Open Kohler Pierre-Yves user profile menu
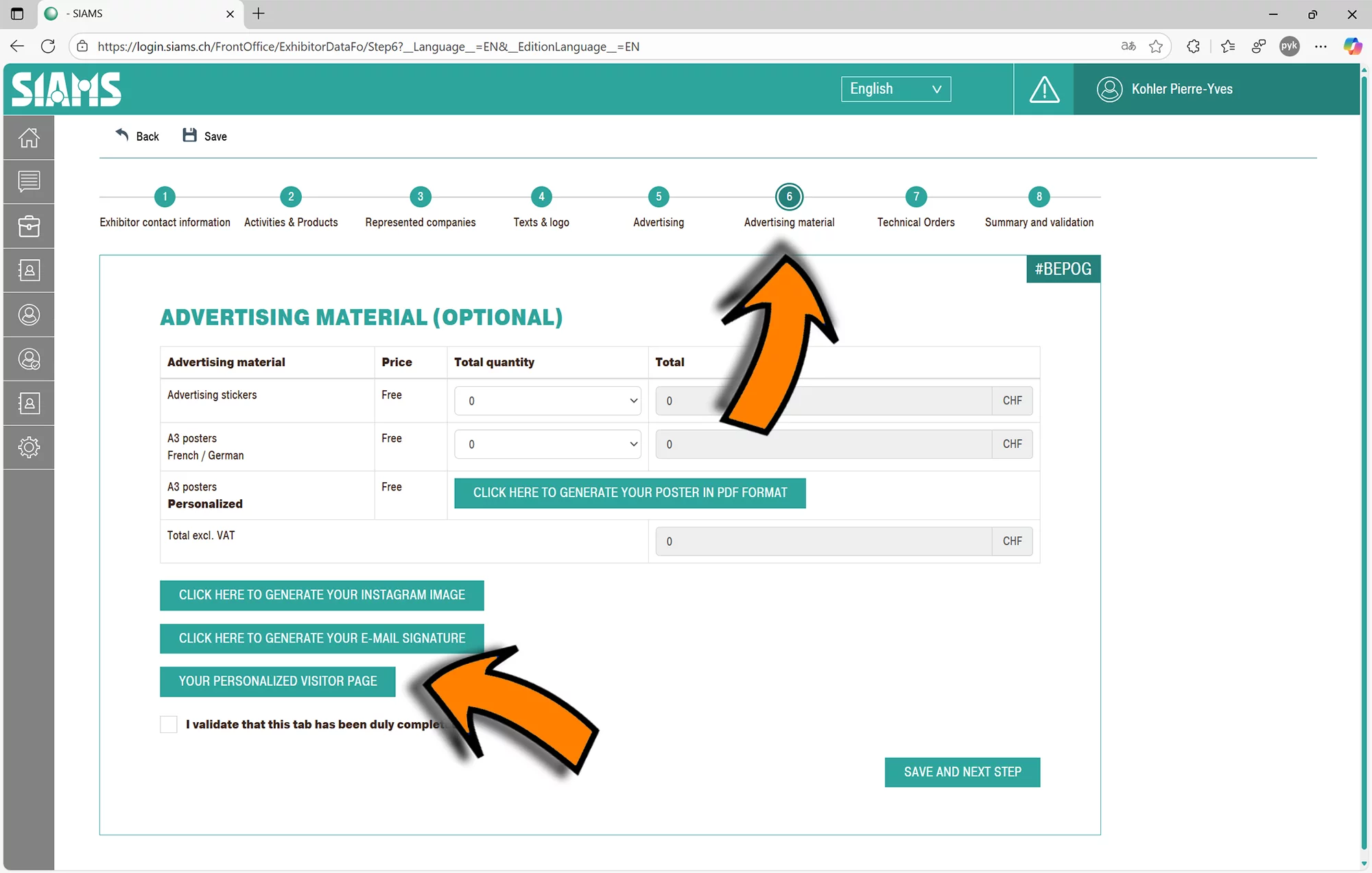Screen dimensions: 1372x873 (1181, 89)
